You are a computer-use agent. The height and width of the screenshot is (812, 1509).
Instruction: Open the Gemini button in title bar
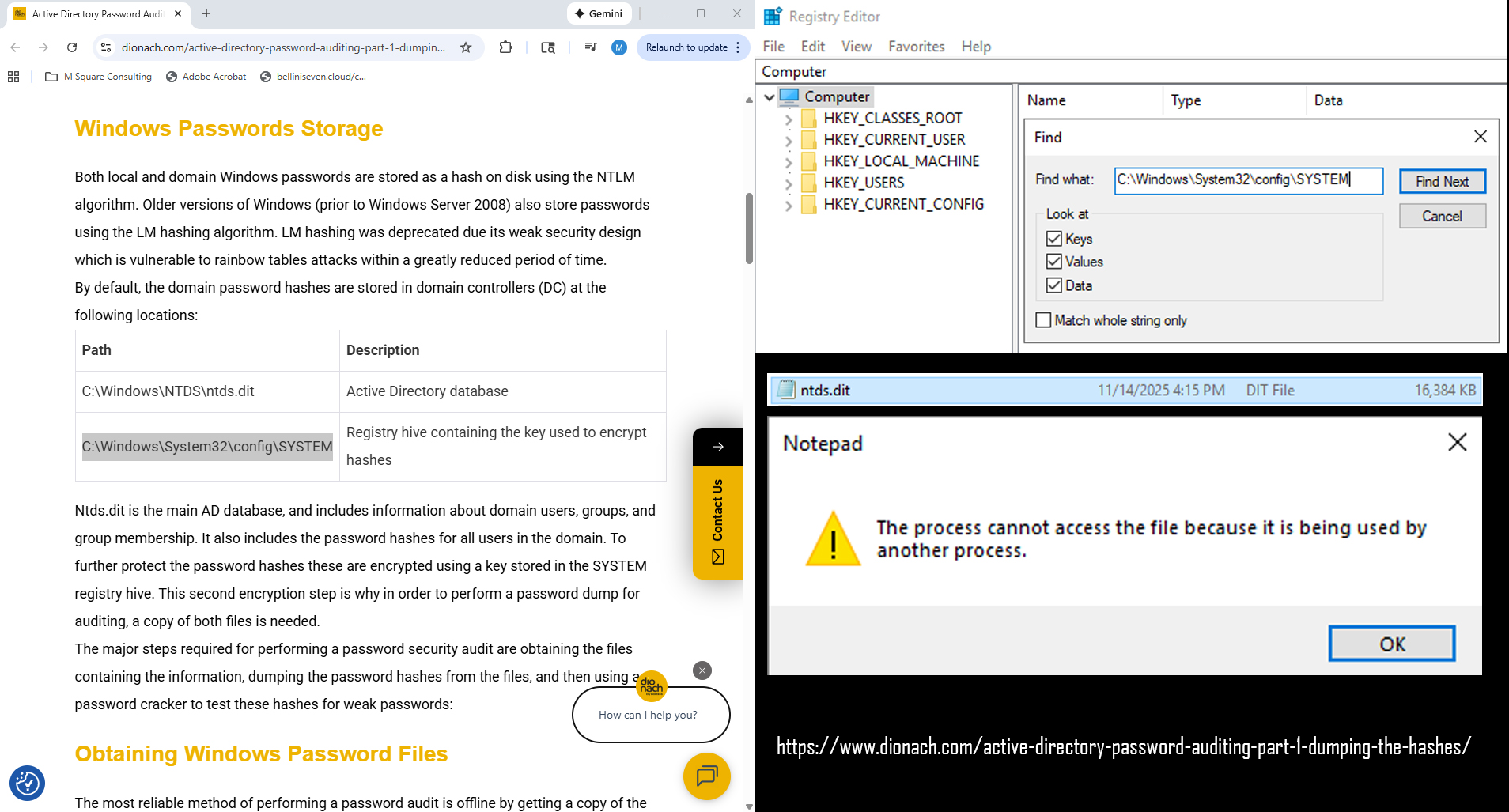[599, 13]
